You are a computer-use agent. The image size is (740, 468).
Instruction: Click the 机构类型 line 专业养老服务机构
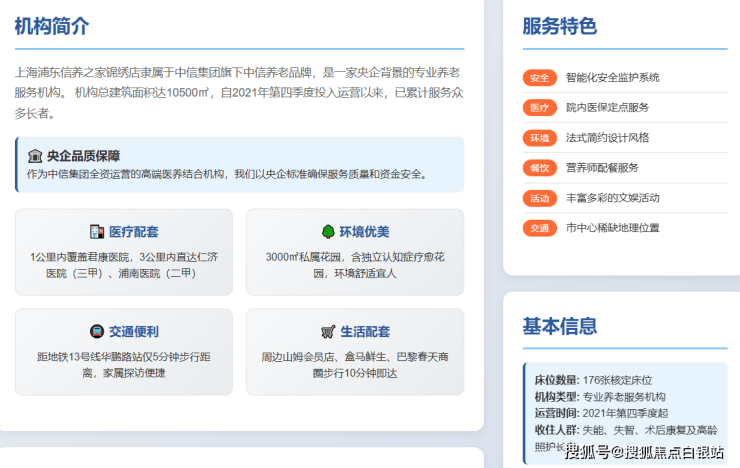600,397
